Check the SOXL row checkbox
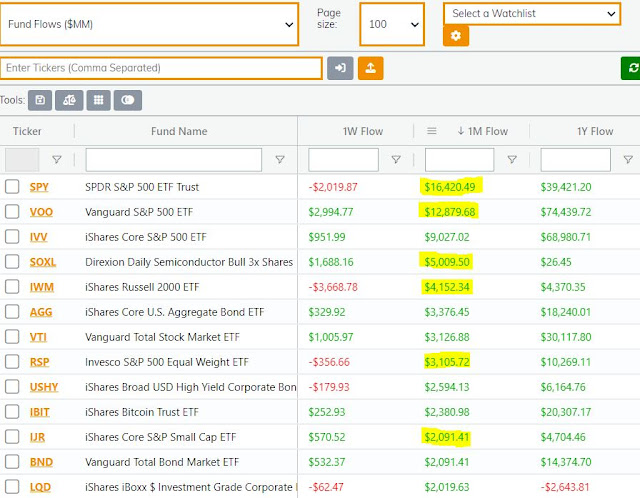 tap(12, 261)
